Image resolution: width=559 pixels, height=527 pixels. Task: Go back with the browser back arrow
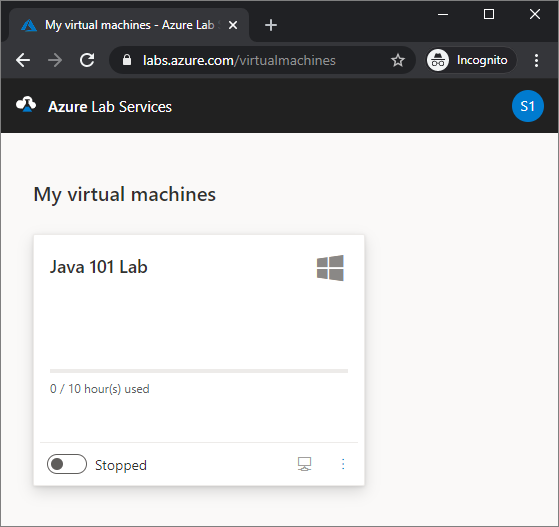(23, 60)
